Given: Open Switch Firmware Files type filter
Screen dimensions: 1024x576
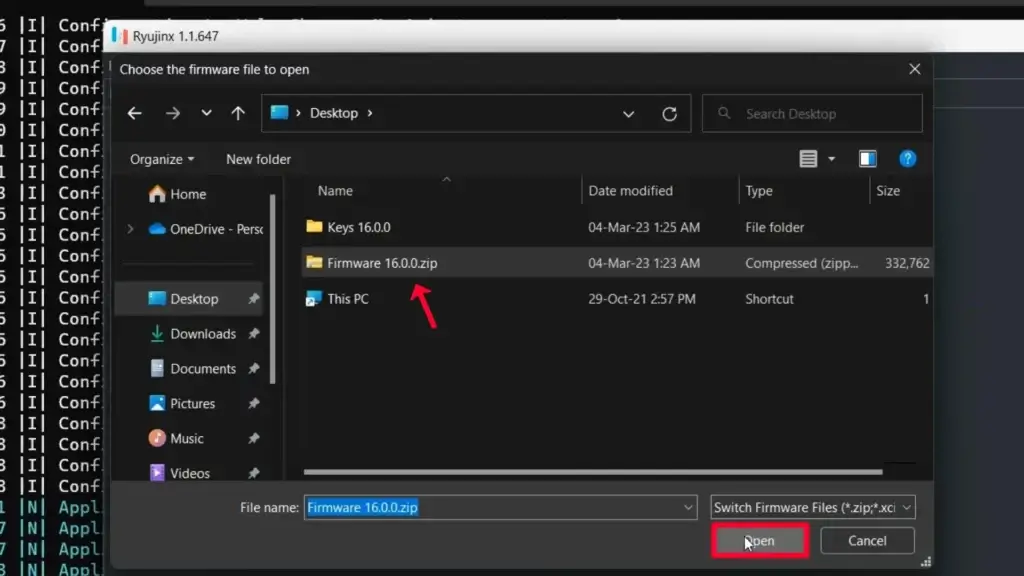Looking at the screenshot, I should point(812,507).
